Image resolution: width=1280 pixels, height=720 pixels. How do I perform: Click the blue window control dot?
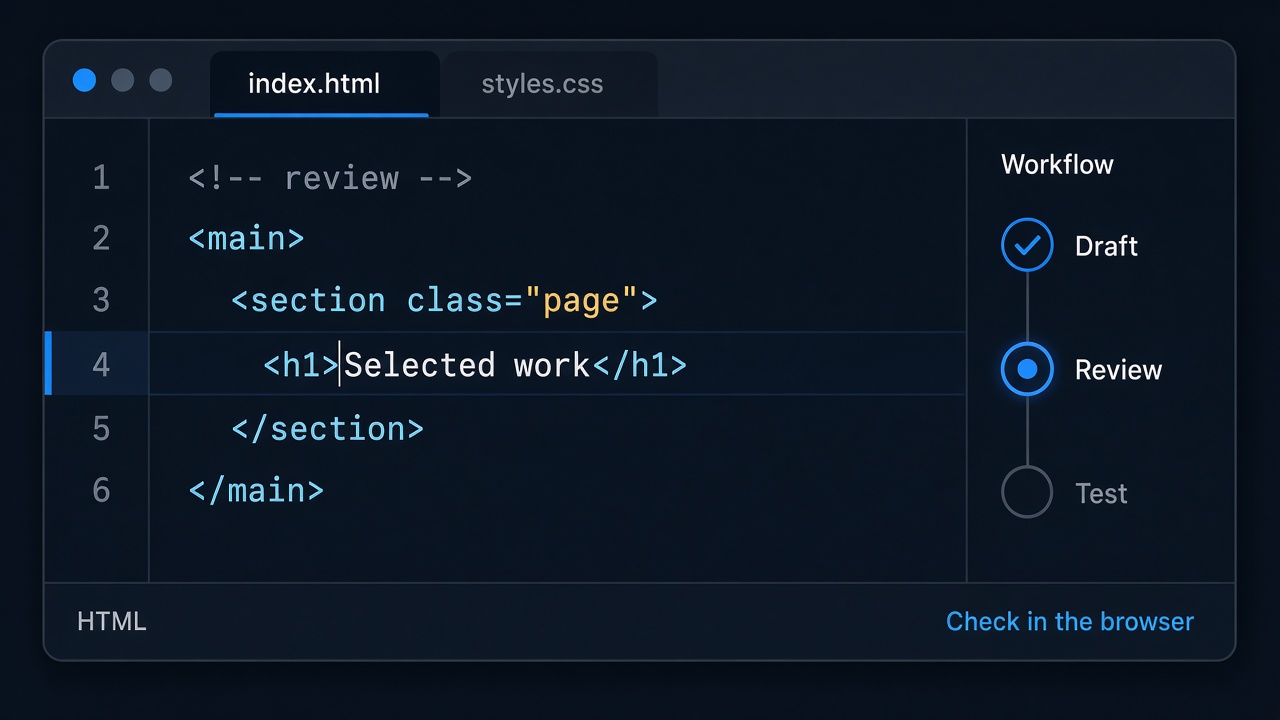pyautogui.click(x=85, y=80)
